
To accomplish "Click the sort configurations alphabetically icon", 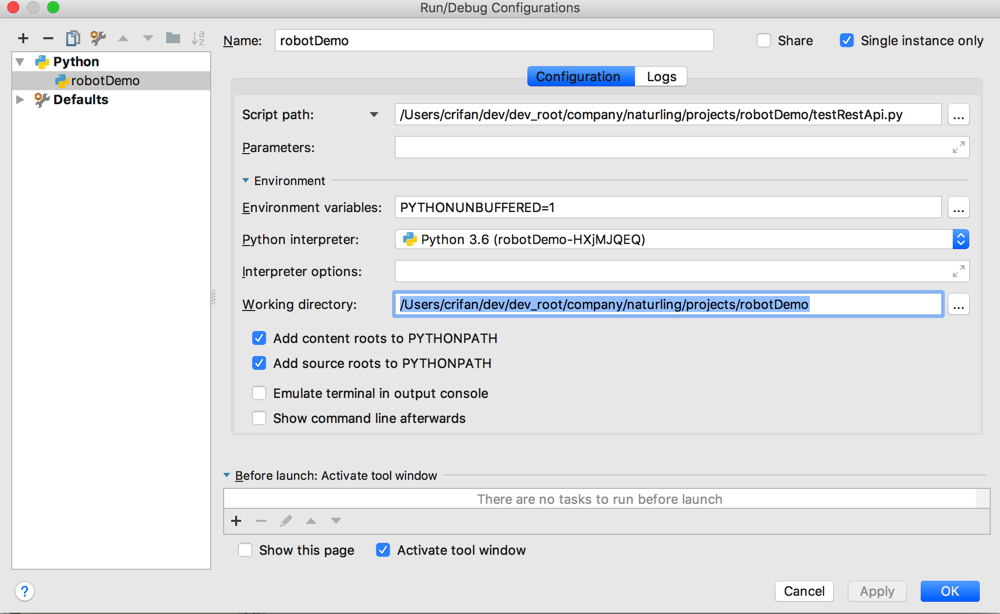I will [x=198, y=39].
